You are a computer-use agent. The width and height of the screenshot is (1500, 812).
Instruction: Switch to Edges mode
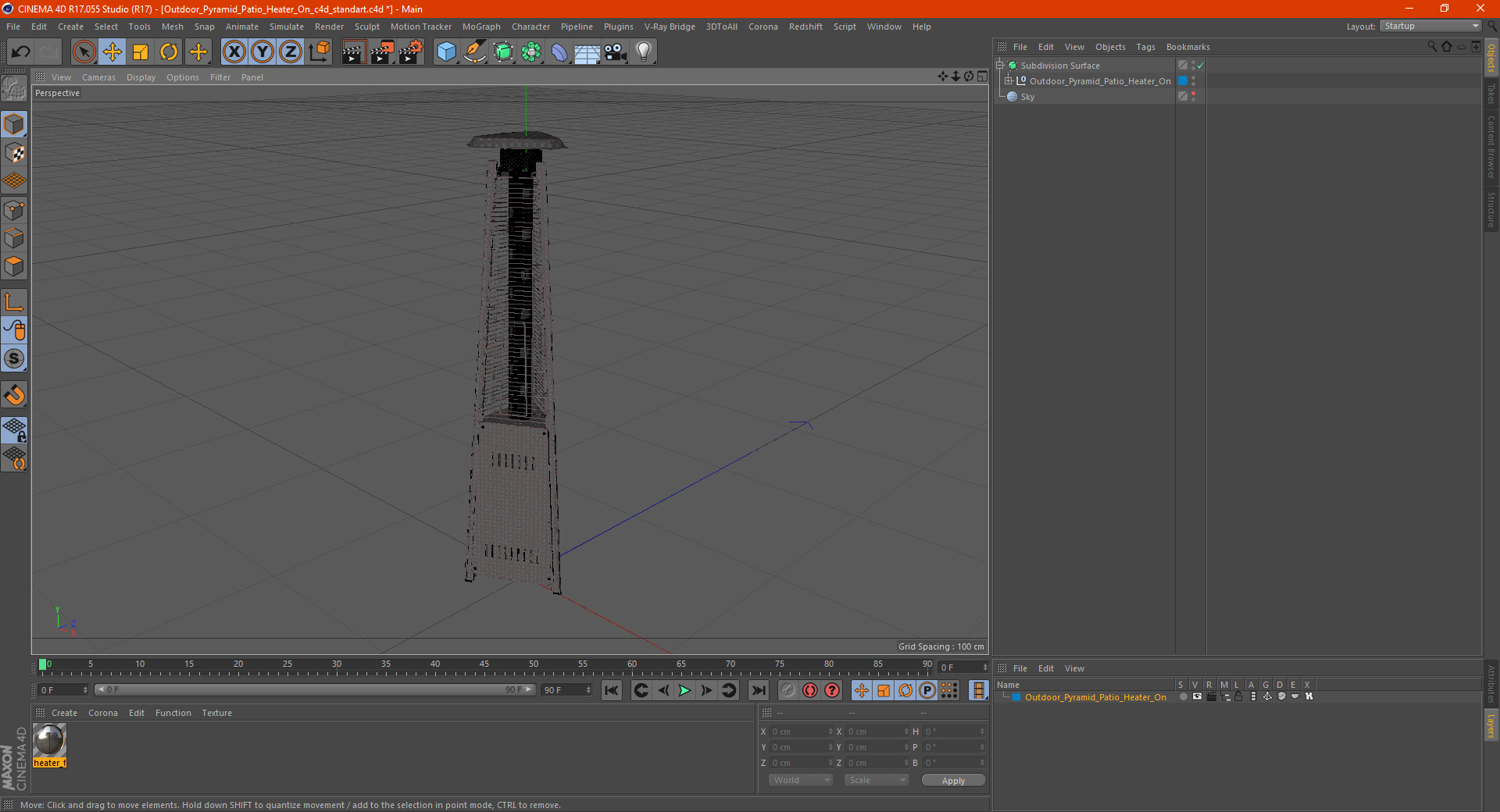click(x=14, y=238)
